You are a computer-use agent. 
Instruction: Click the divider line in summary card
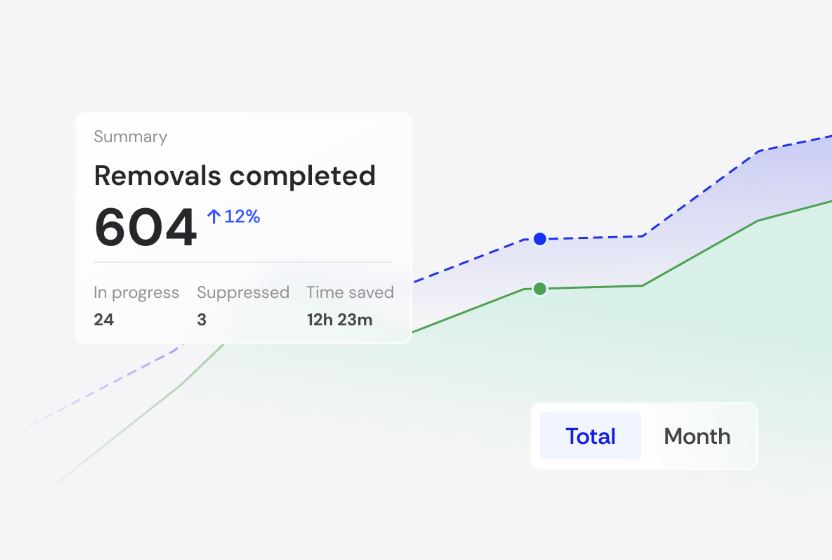243,262
